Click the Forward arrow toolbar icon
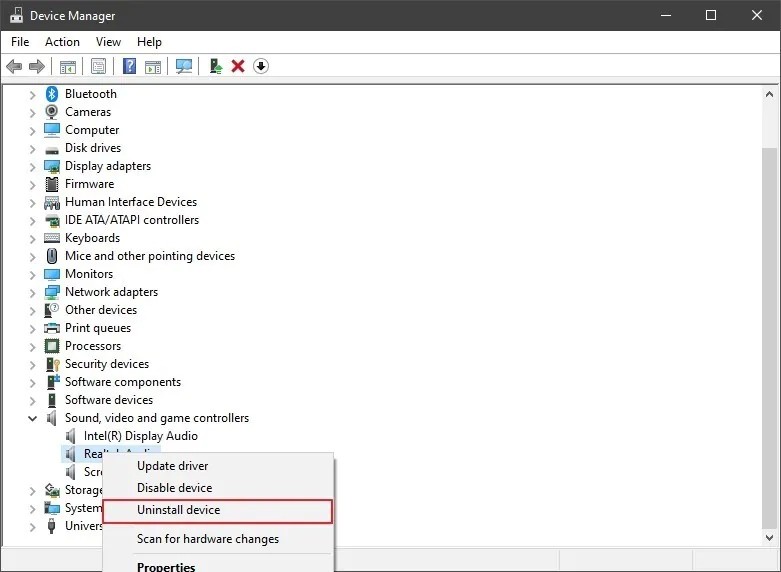Screen dimensions: 781x572 pos(37,66)
